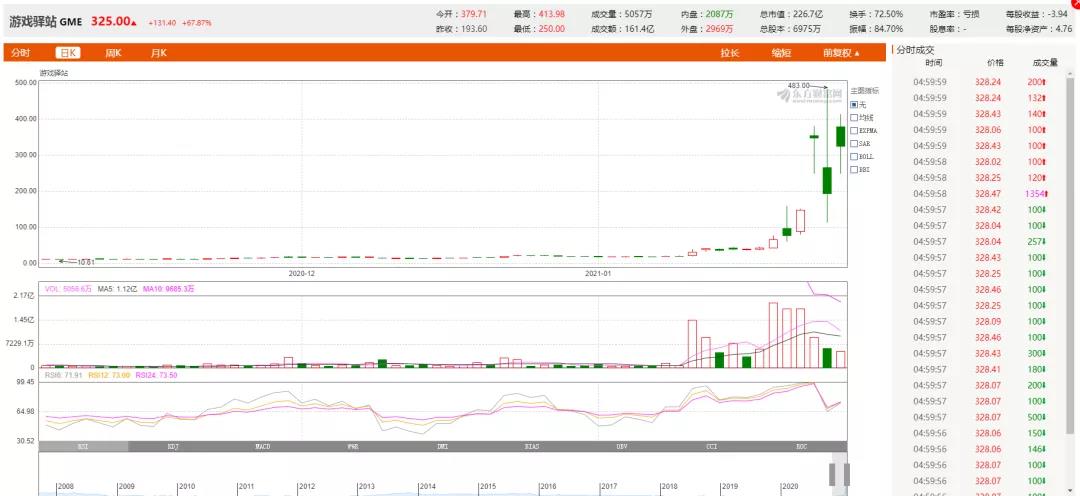Screen dimensions: 1080x496
Task: Grab the right timeline range handle
Action: [x=847, y=474]
